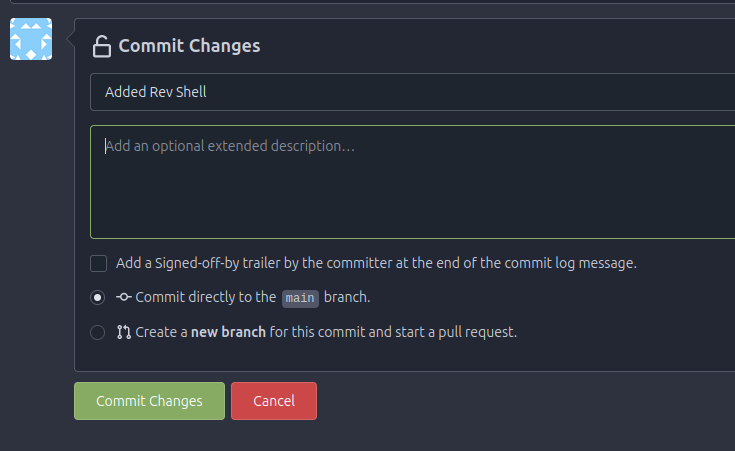Select the create a new branch radio button
735x451 pixels.
click(98, 332)
